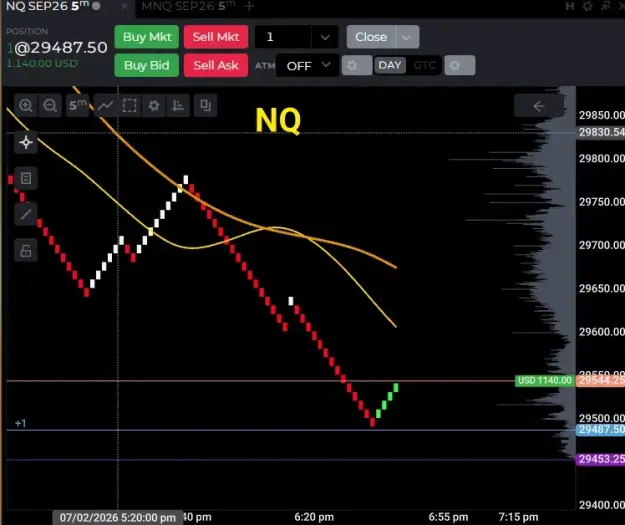Click the indicators bar chart icon
This screenshot has height=525, width=625.
(178, 105)
